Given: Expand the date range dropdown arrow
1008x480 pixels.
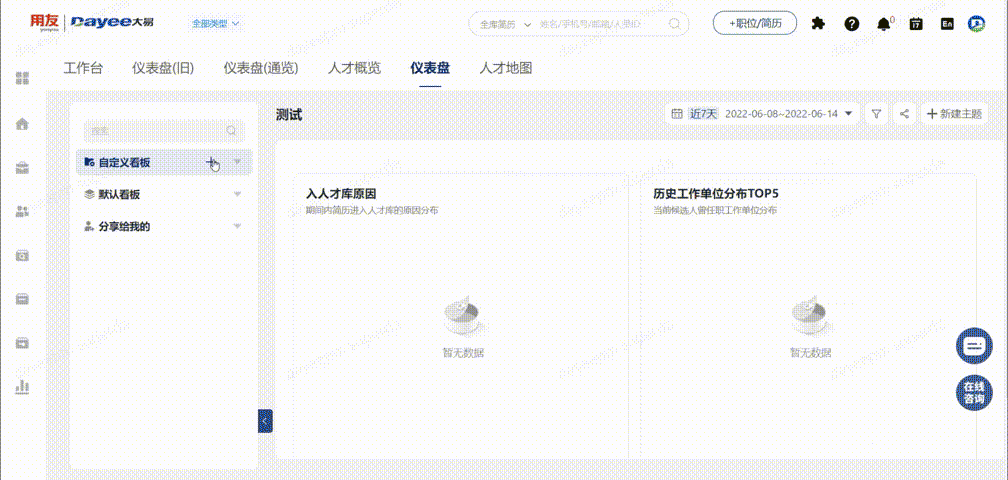Looking at the screenshot, I should [x=849, y=114].
